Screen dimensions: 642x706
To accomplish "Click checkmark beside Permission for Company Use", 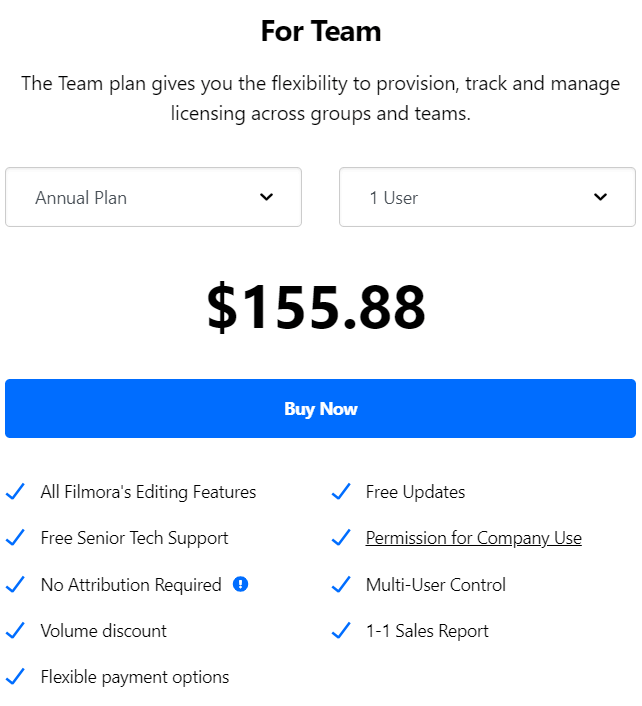I will (x=340, y=538).
